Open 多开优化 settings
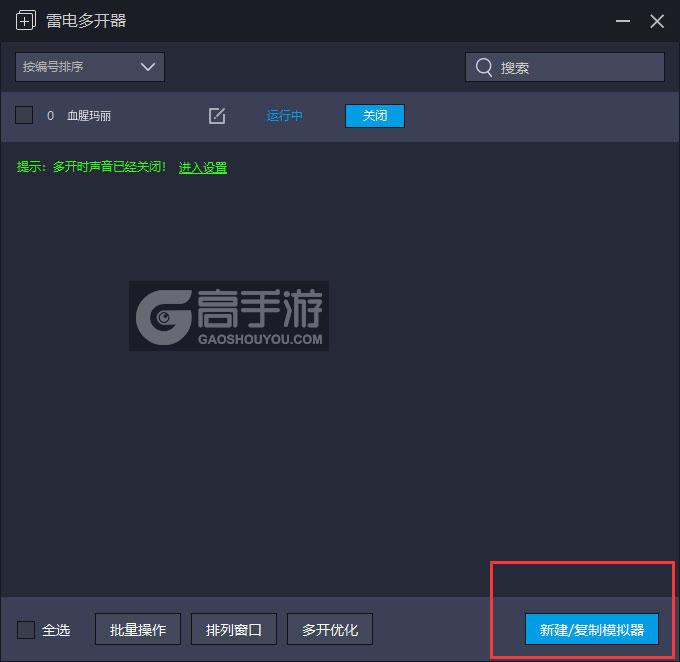Screen dimensions: 680x662 330,629
